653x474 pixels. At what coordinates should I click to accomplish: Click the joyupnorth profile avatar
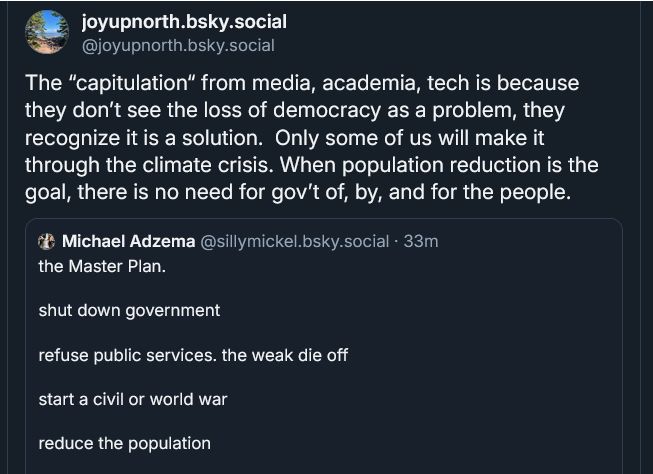pyautogui.click(x=47, y=33)
